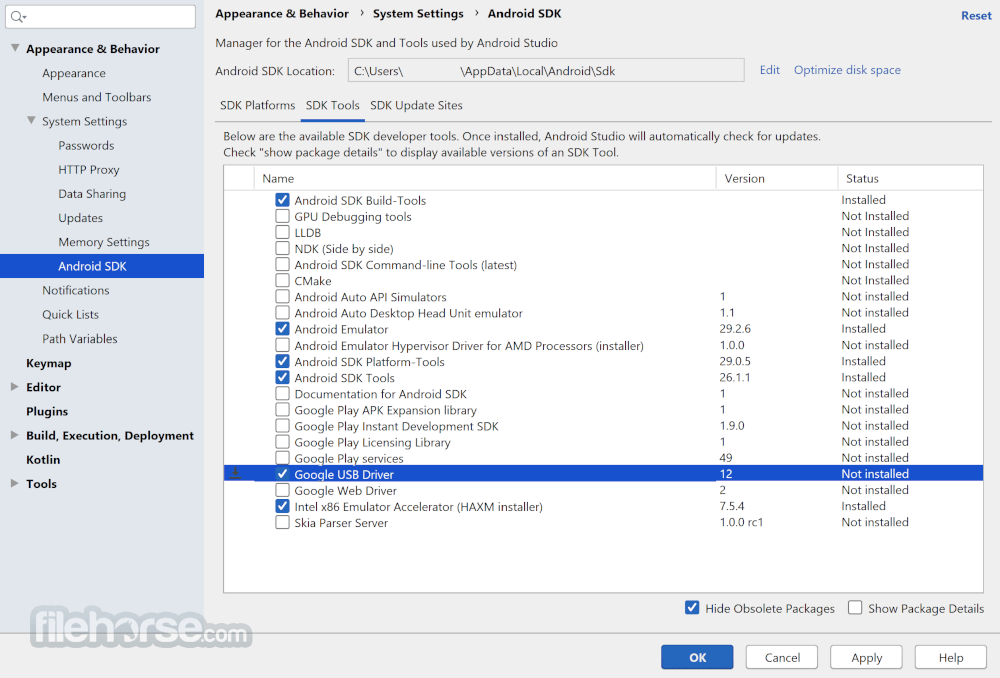1000x678 pixels.
Task: Select Google Play APK Expansion library row
Action: [x=603, y=410]
